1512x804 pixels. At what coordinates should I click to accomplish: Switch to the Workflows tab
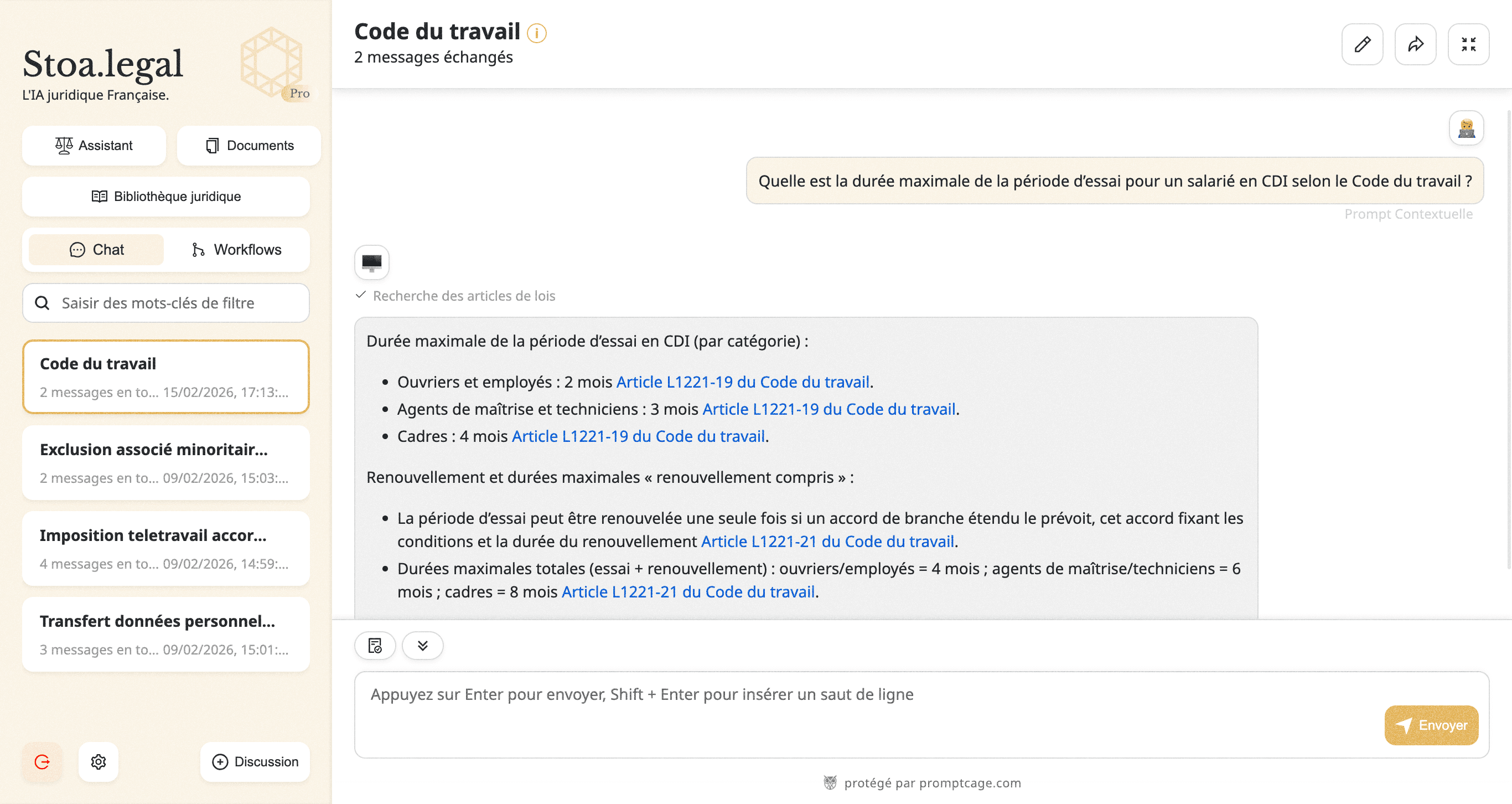pos(236,250)
